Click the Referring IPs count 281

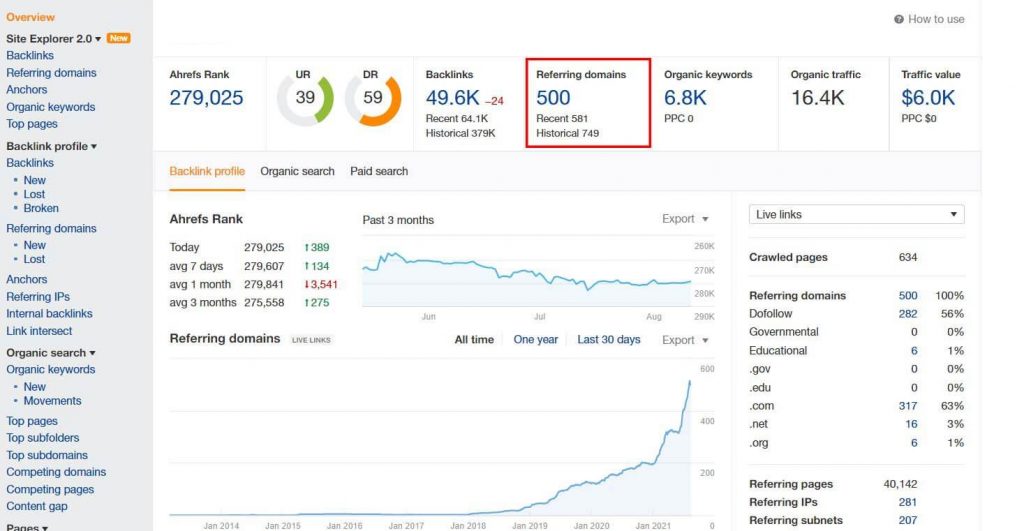tap(908, 502)
